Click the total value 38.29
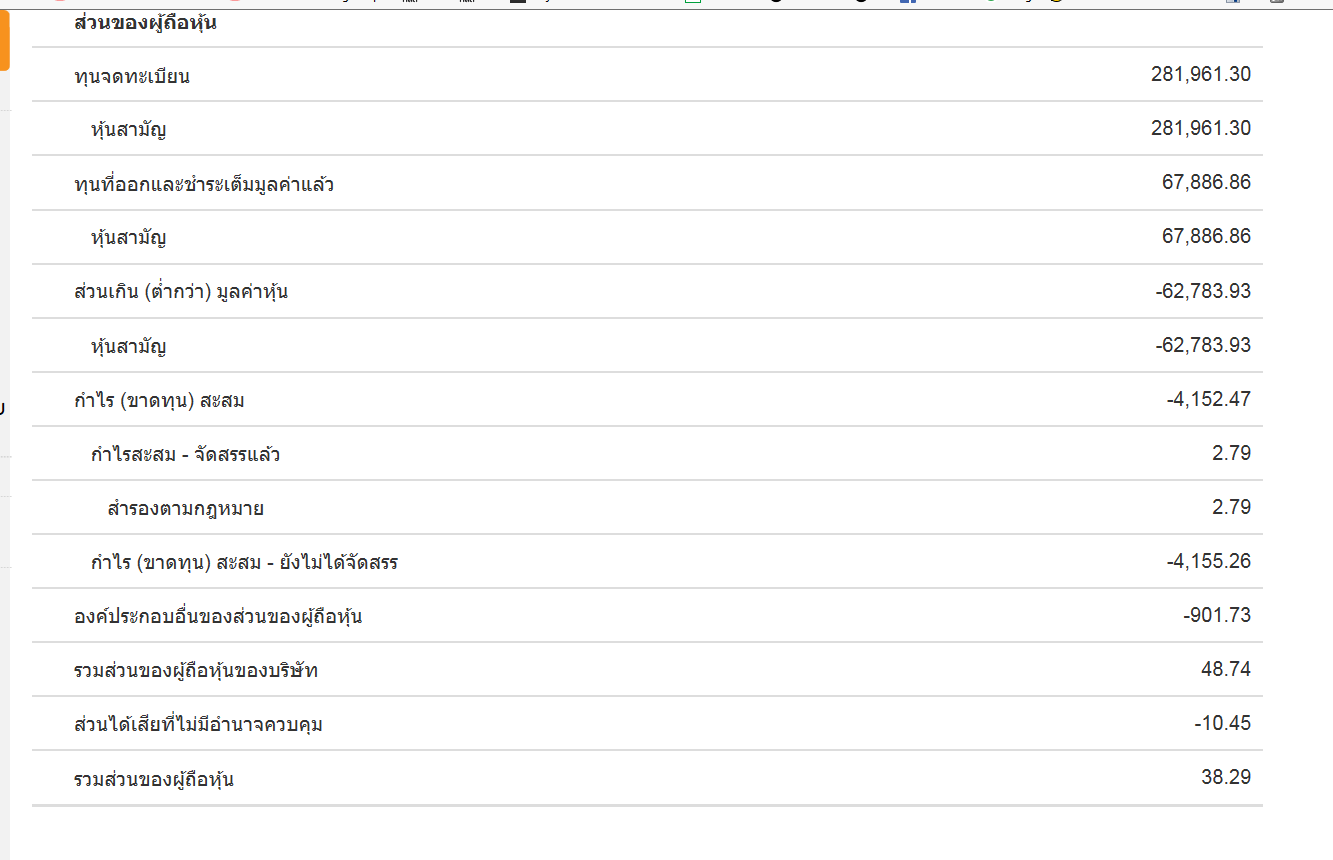Viewport: 1333px width, 860px height. [1226, 777]
